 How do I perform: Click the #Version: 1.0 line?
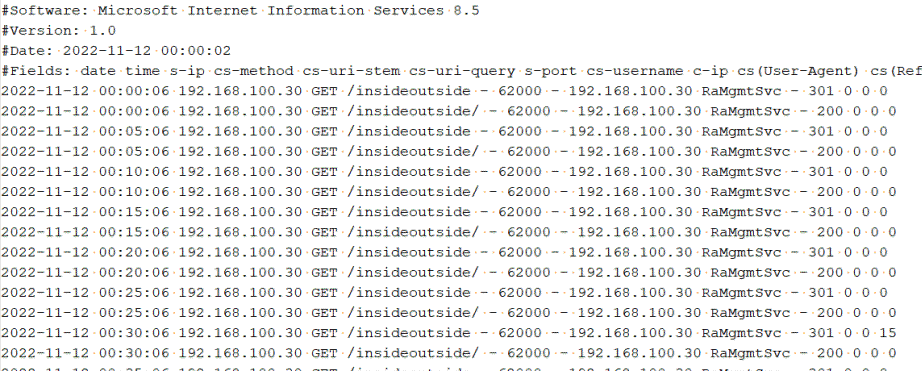click(58, 31)
